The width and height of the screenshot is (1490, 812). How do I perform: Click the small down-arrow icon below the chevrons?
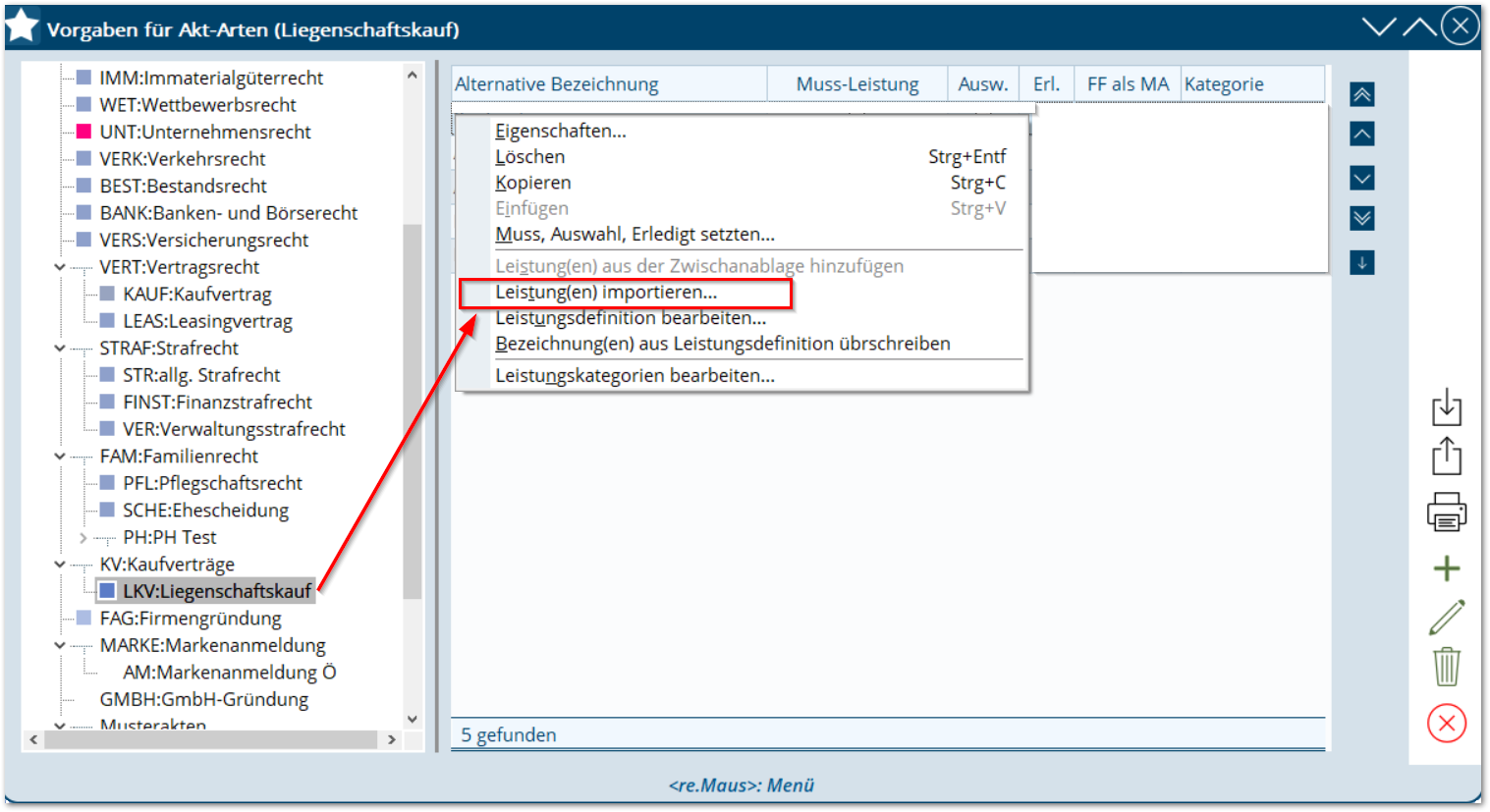tap(1361, 262)
